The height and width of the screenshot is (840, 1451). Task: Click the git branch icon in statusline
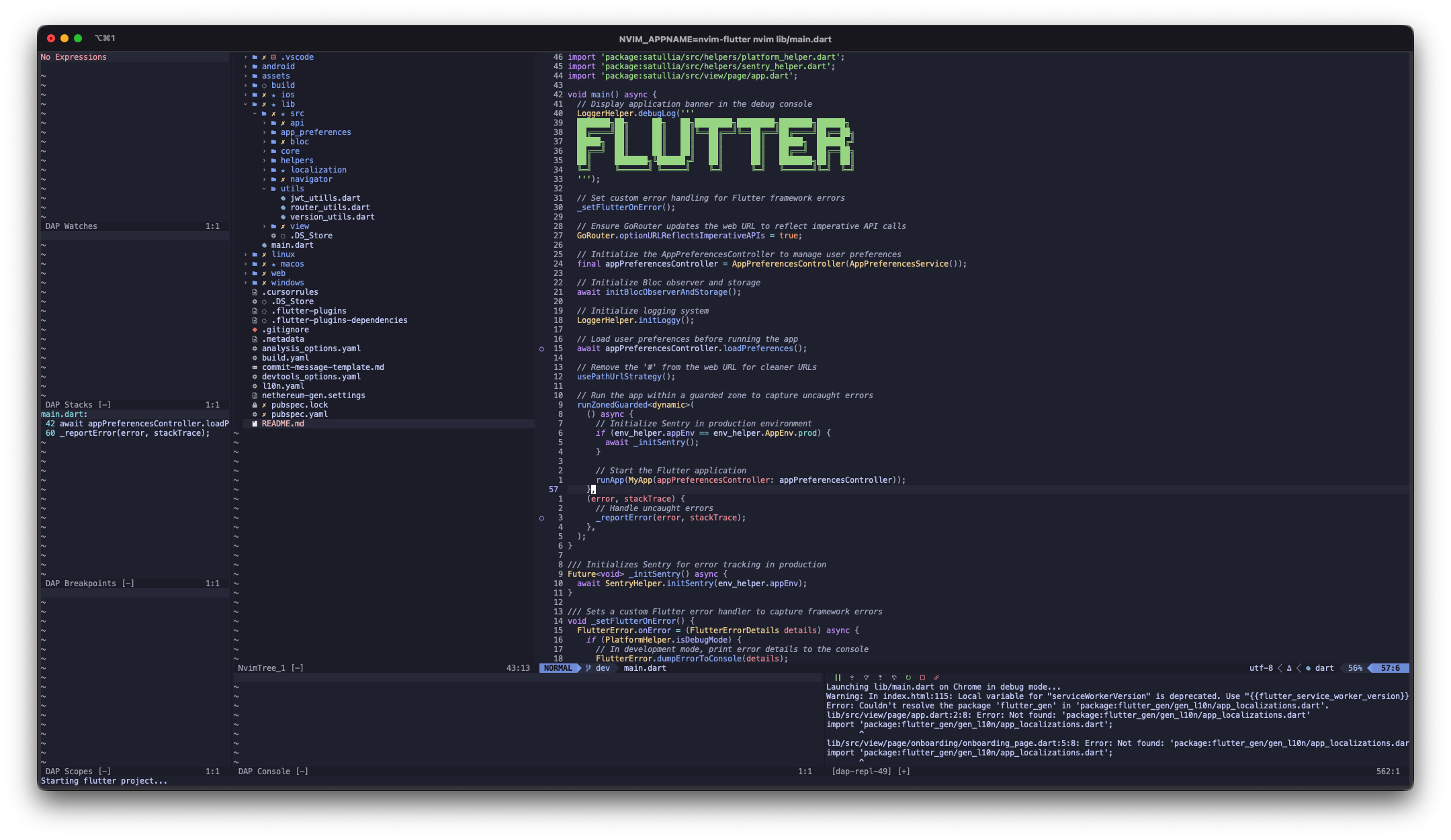(588, 668)
